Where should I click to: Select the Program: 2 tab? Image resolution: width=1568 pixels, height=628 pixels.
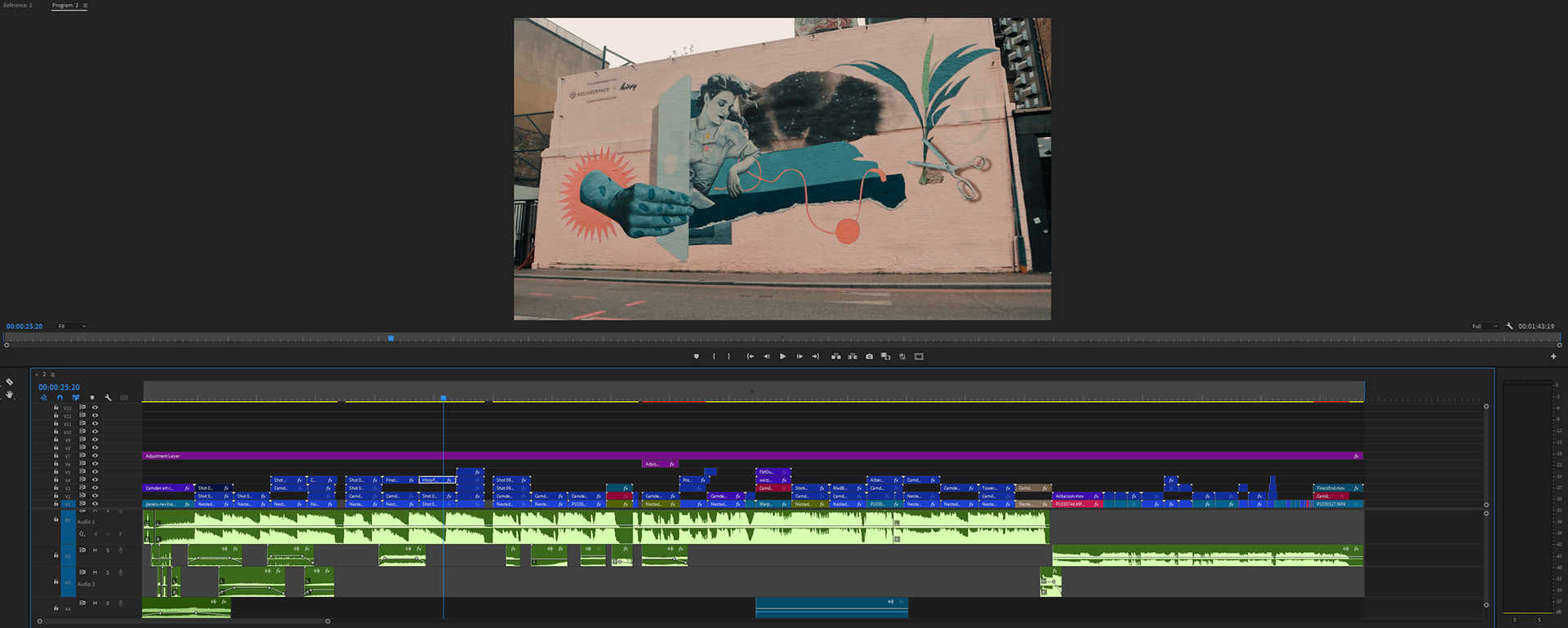[65, 6]
